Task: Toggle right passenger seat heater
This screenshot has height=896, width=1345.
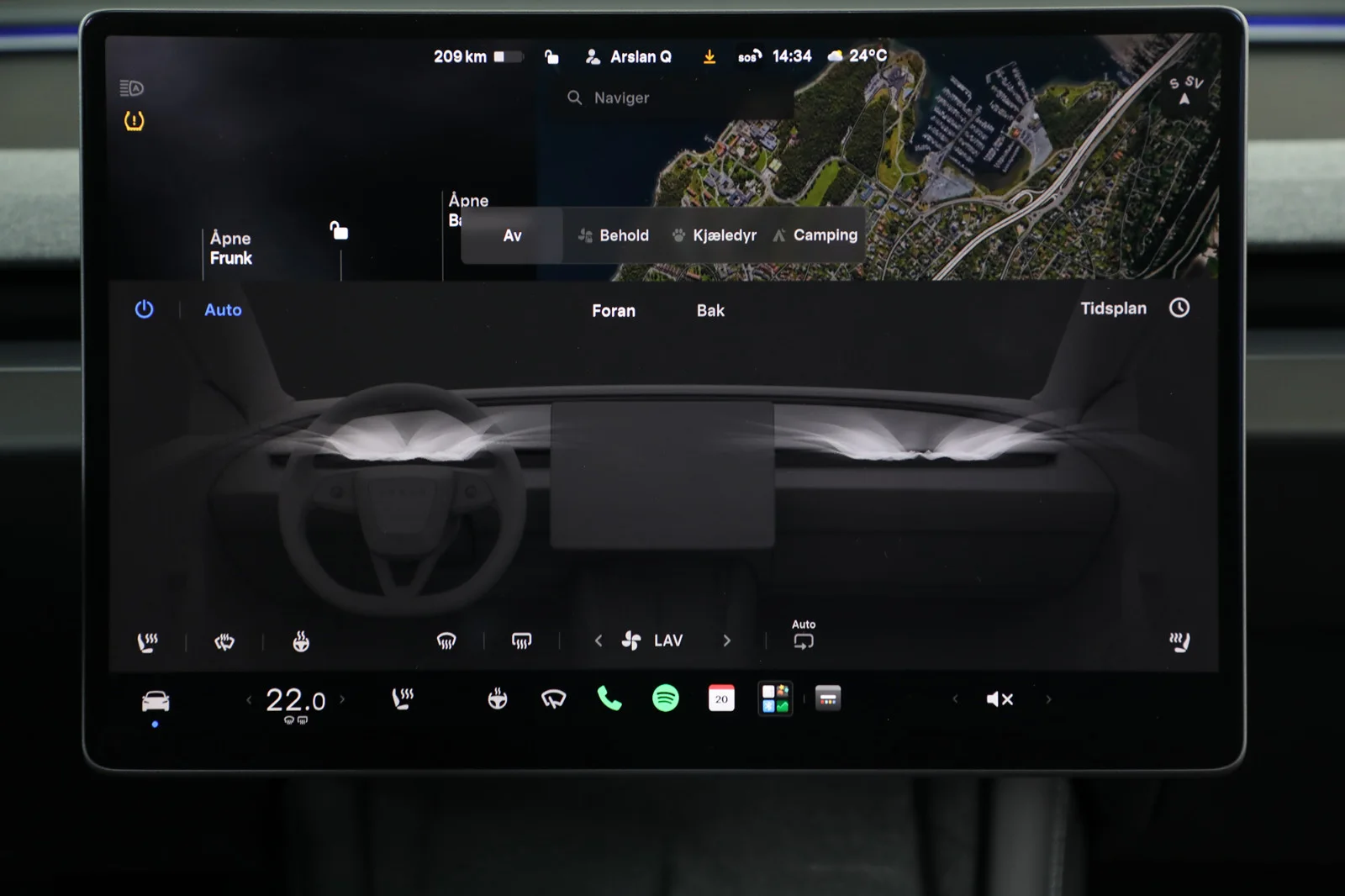Action: coord(1179,642)
